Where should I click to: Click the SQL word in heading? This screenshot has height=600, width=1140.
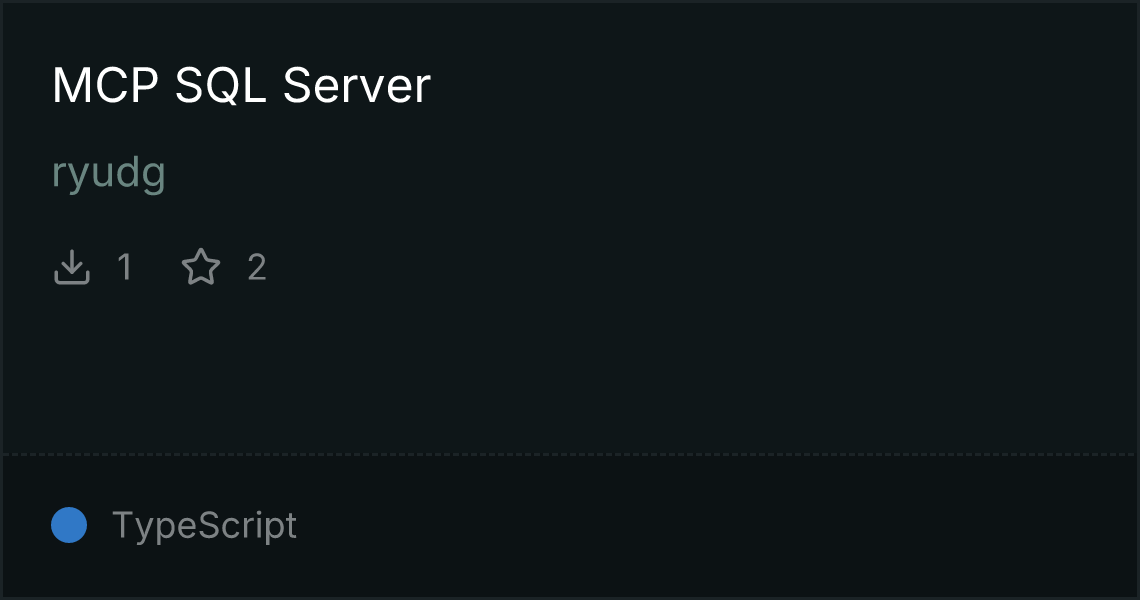click(x=220, y=85)
